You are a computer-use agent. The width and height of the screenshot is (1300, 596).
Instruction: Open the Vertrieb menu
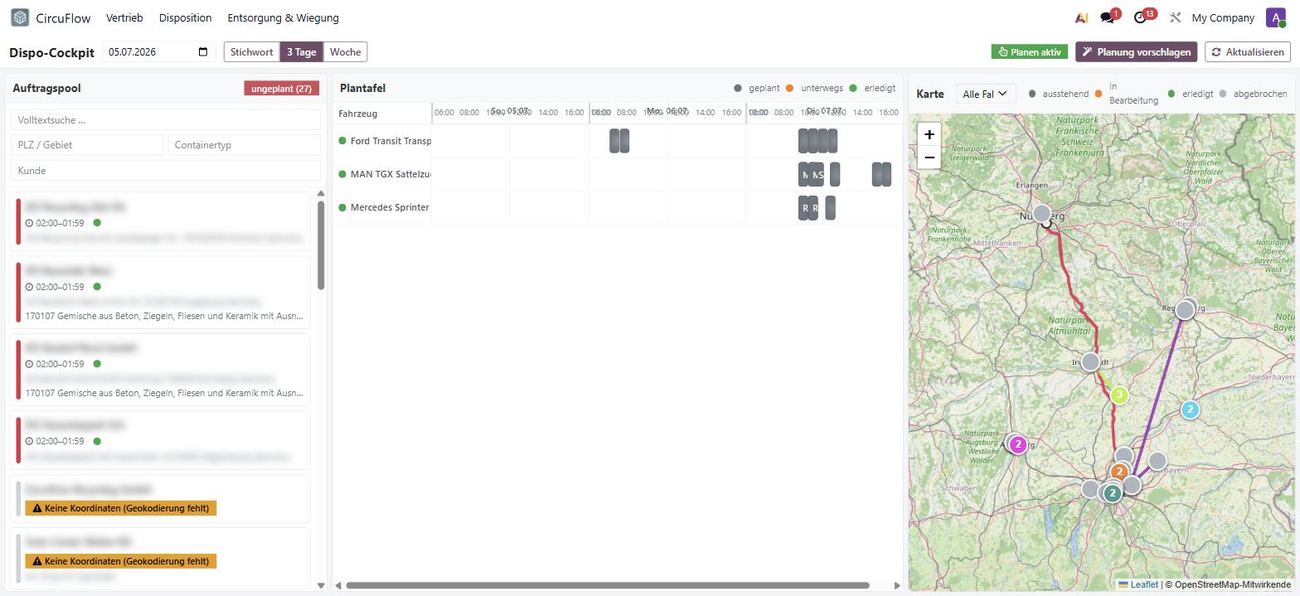[124, 18]
